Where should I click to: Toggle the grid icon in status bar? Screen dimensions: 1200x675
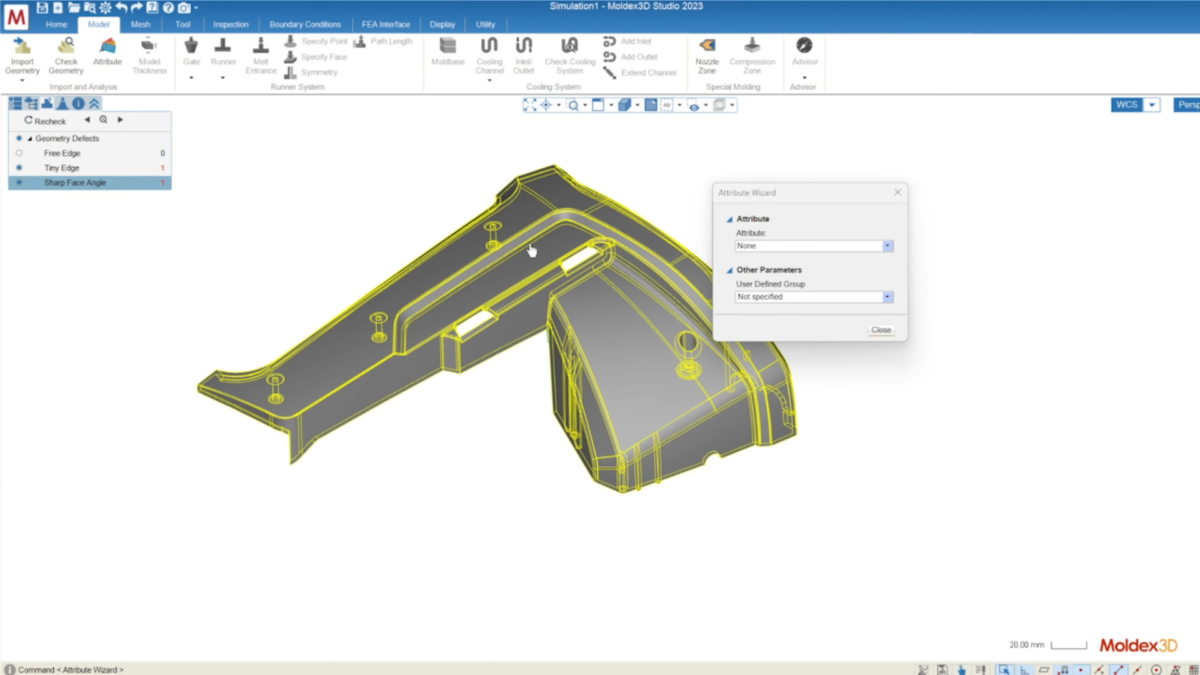[1194, 670]
